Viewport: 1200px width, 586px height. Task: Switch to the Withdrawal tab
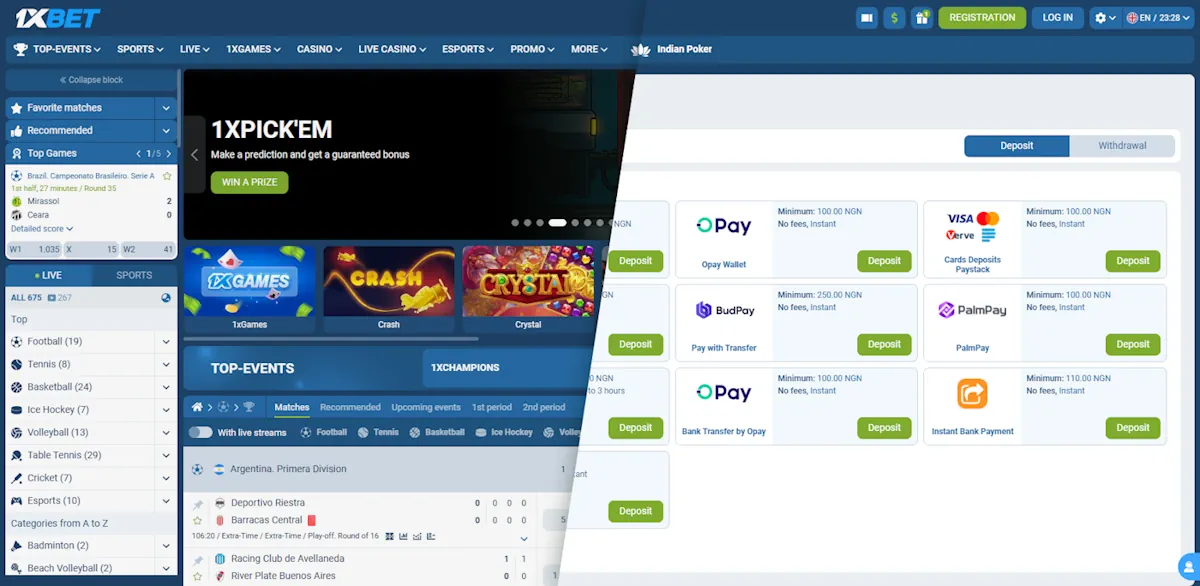tap(1122, 145)
